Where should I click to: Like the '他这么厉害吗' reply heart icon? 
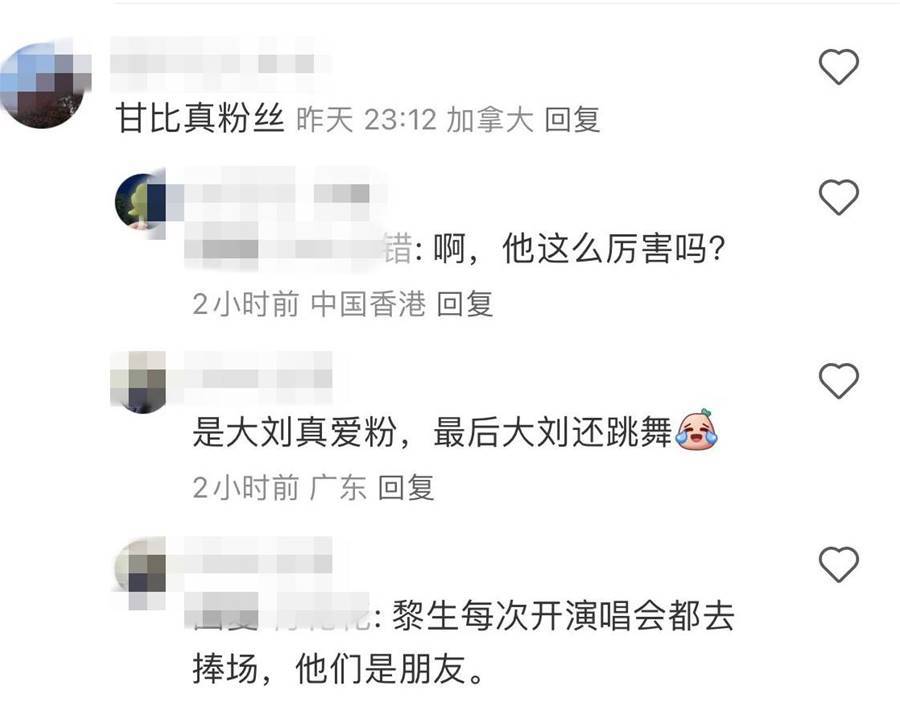coord(839,197)
